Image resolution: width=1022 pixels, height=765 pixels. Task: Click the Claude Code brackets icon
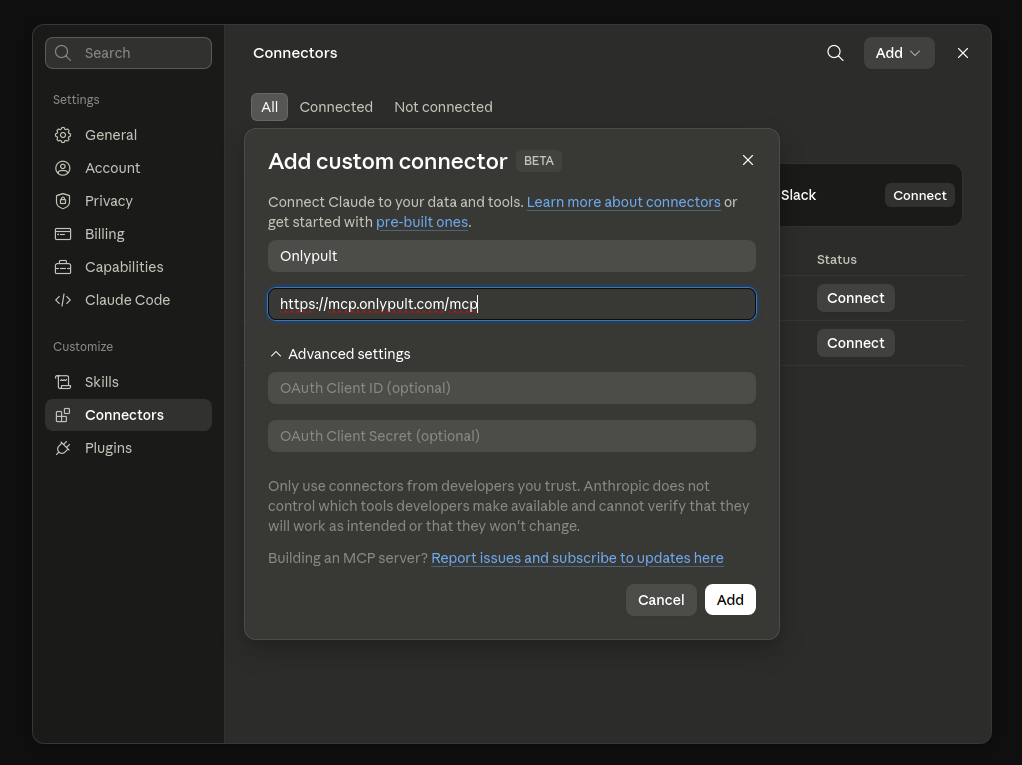click(x=63, y=300)
